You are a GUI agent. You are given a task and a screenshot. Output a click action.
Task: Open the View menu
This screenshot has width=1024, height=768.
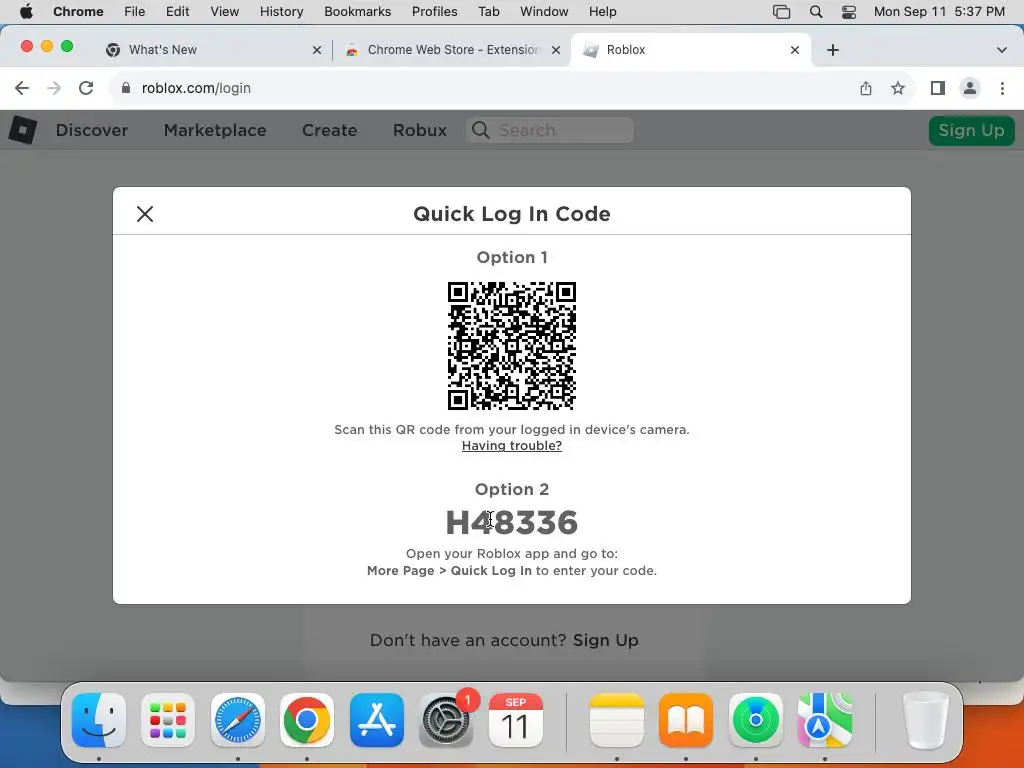(x=224, y=12)
